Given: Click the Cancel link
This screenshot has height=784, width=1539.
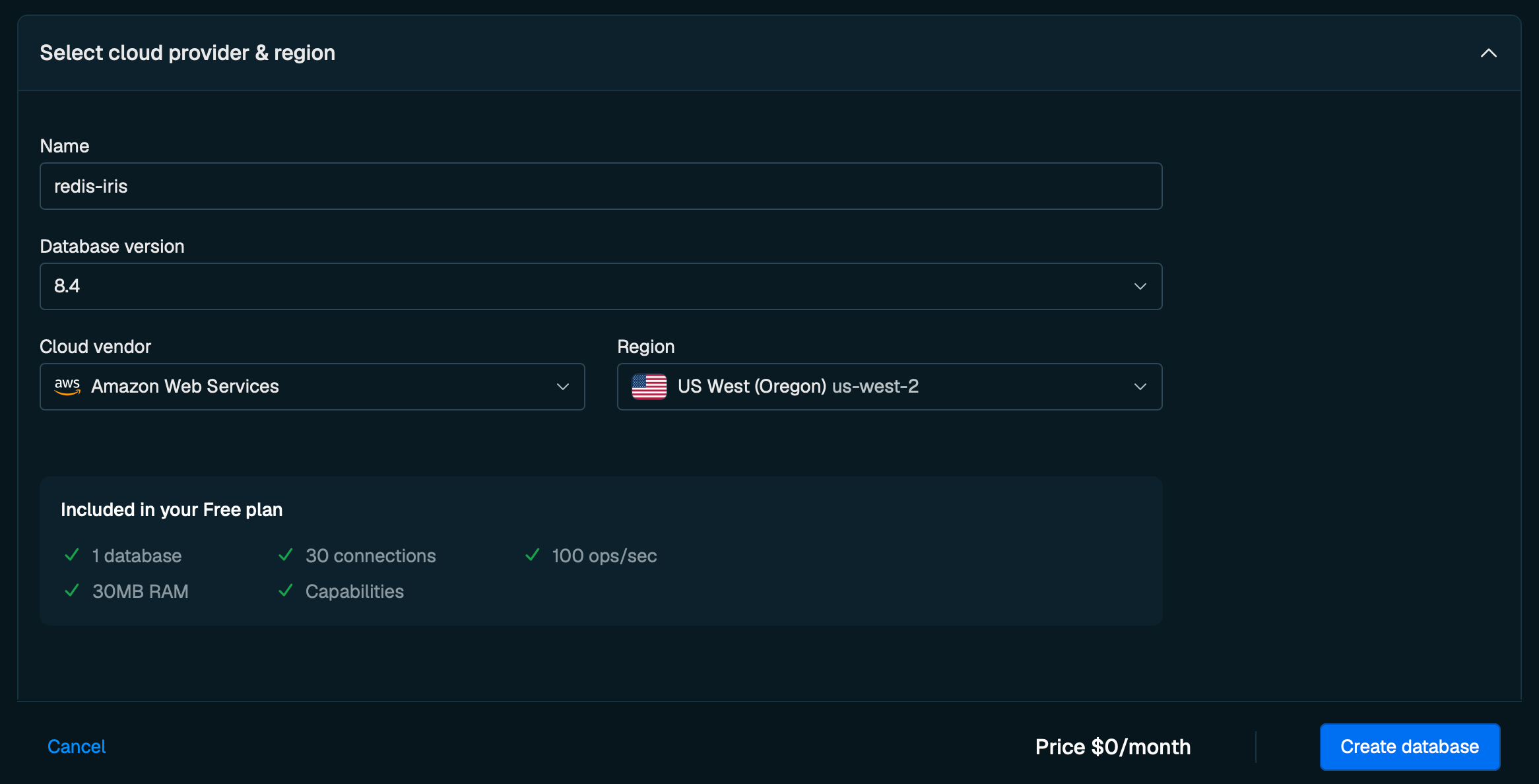Looking at the screenshot, I should click(x=77, y=746).
